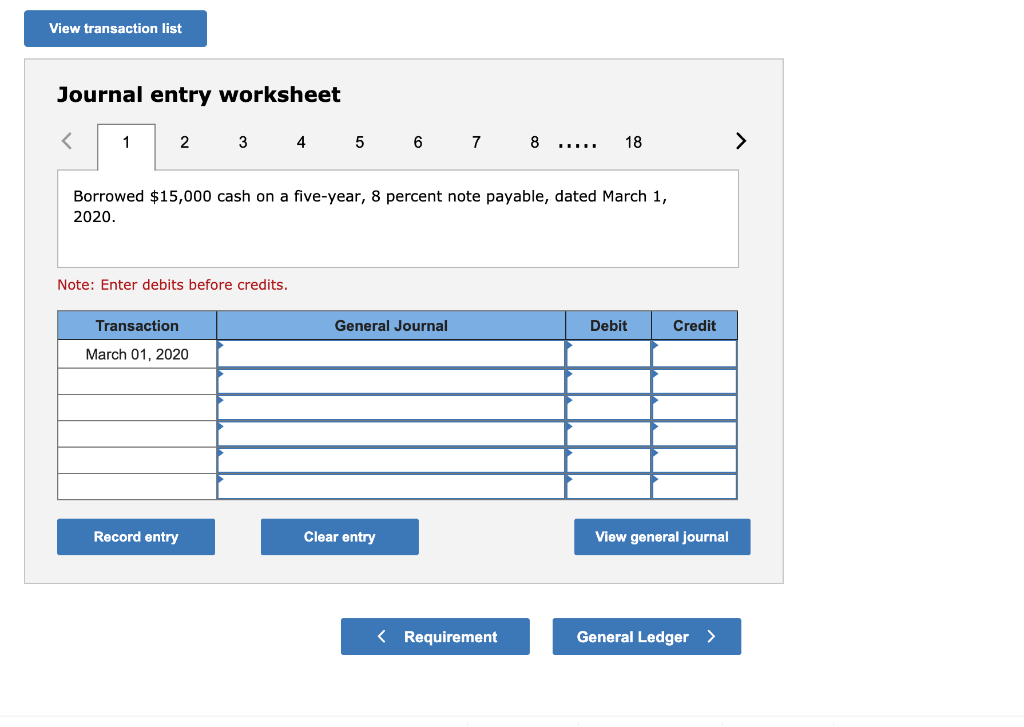Open the second row General Journal account field

391,381
